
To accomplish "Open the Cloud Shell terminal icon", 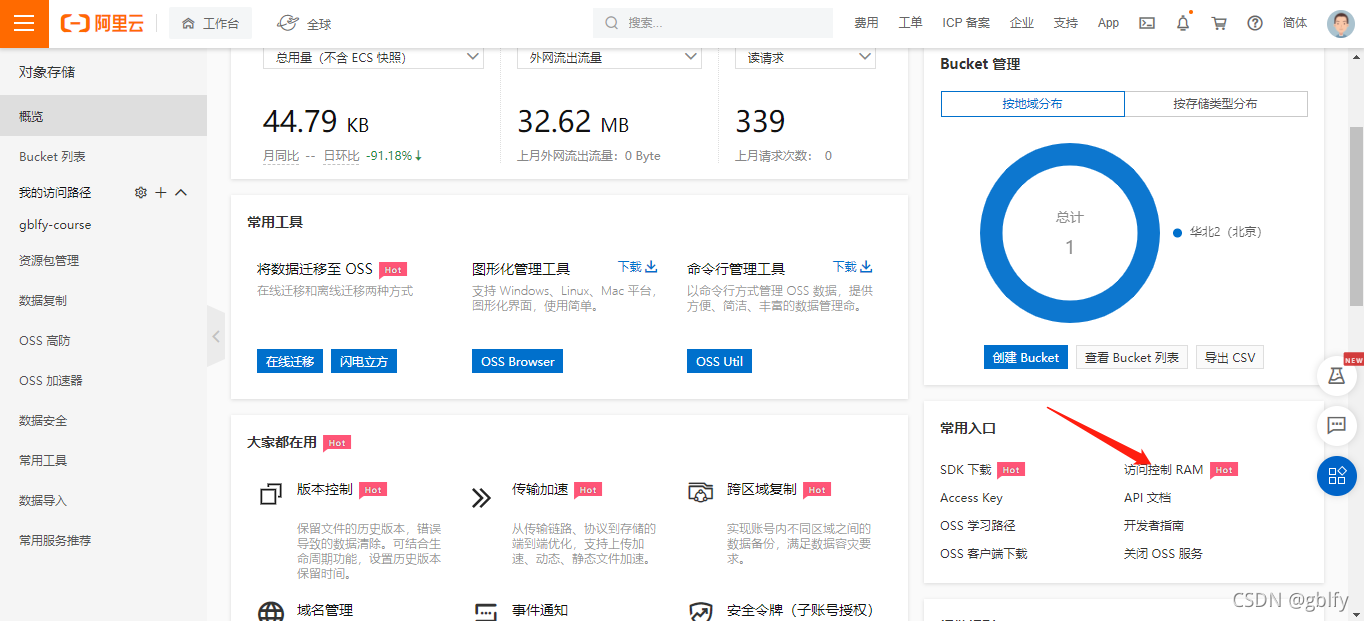I will [x=1147, y=23].
